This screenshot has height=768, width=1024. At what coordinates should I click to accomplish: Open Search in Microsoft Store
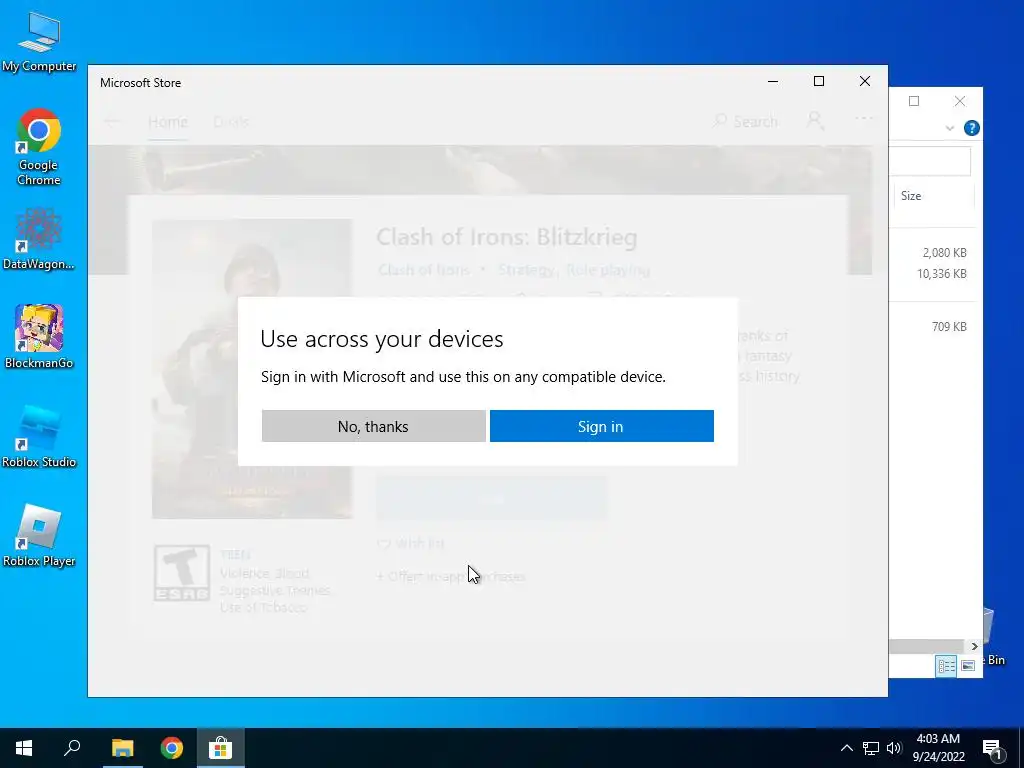coord(746,121)
